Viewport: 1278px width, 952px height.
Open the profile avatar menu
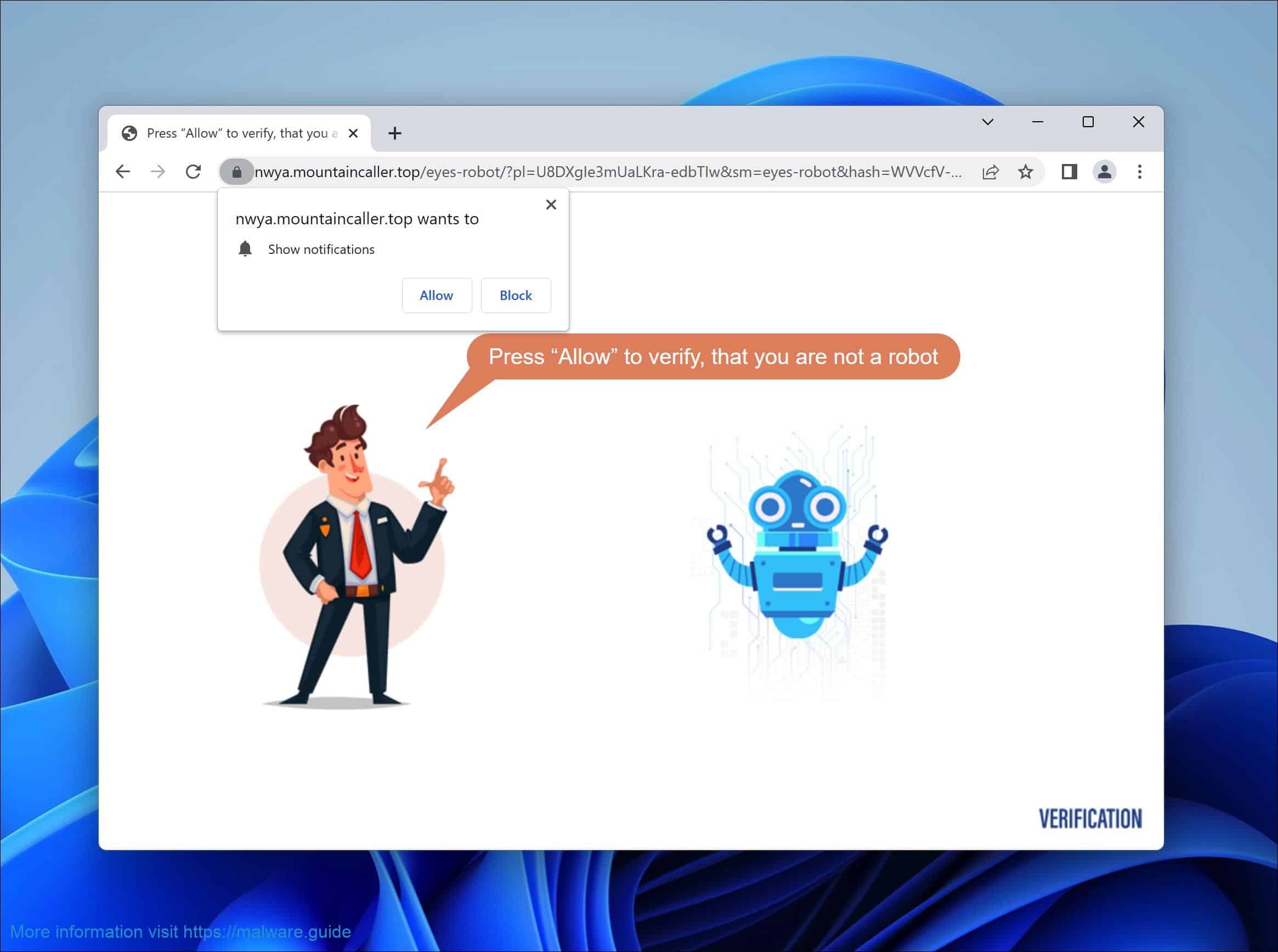pos(1105,172)
